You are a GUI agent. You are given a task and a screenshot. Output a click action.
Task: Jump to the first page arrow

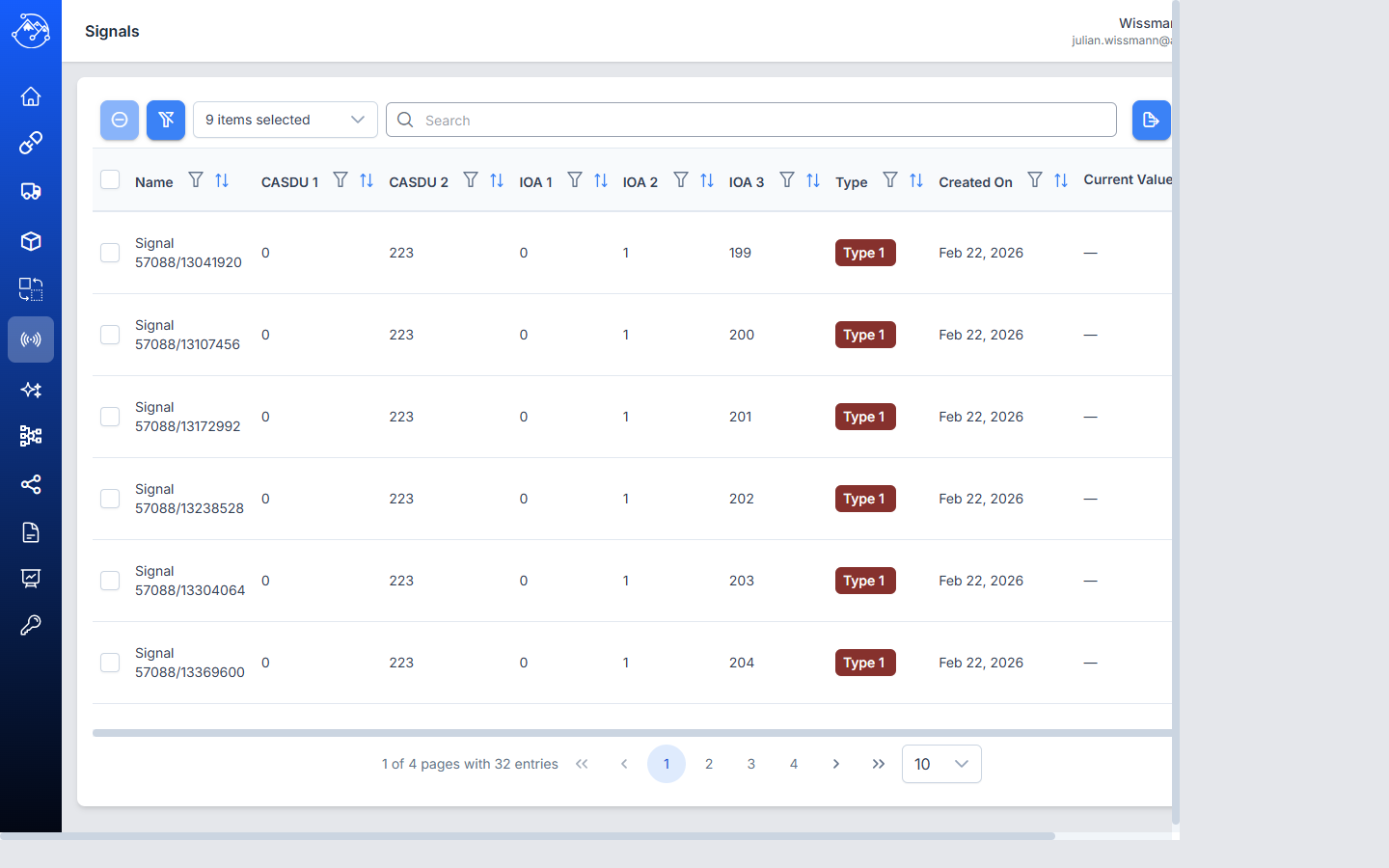582,764
